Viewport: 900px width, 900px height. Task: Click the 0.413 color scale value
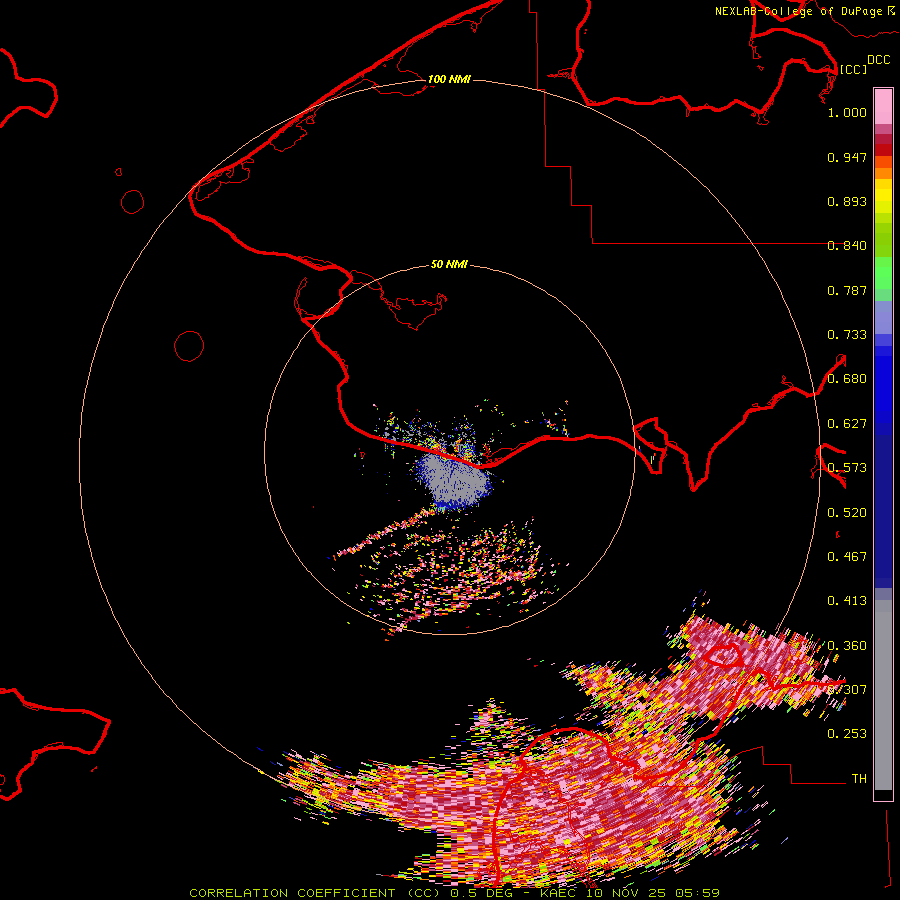[847, 601]
